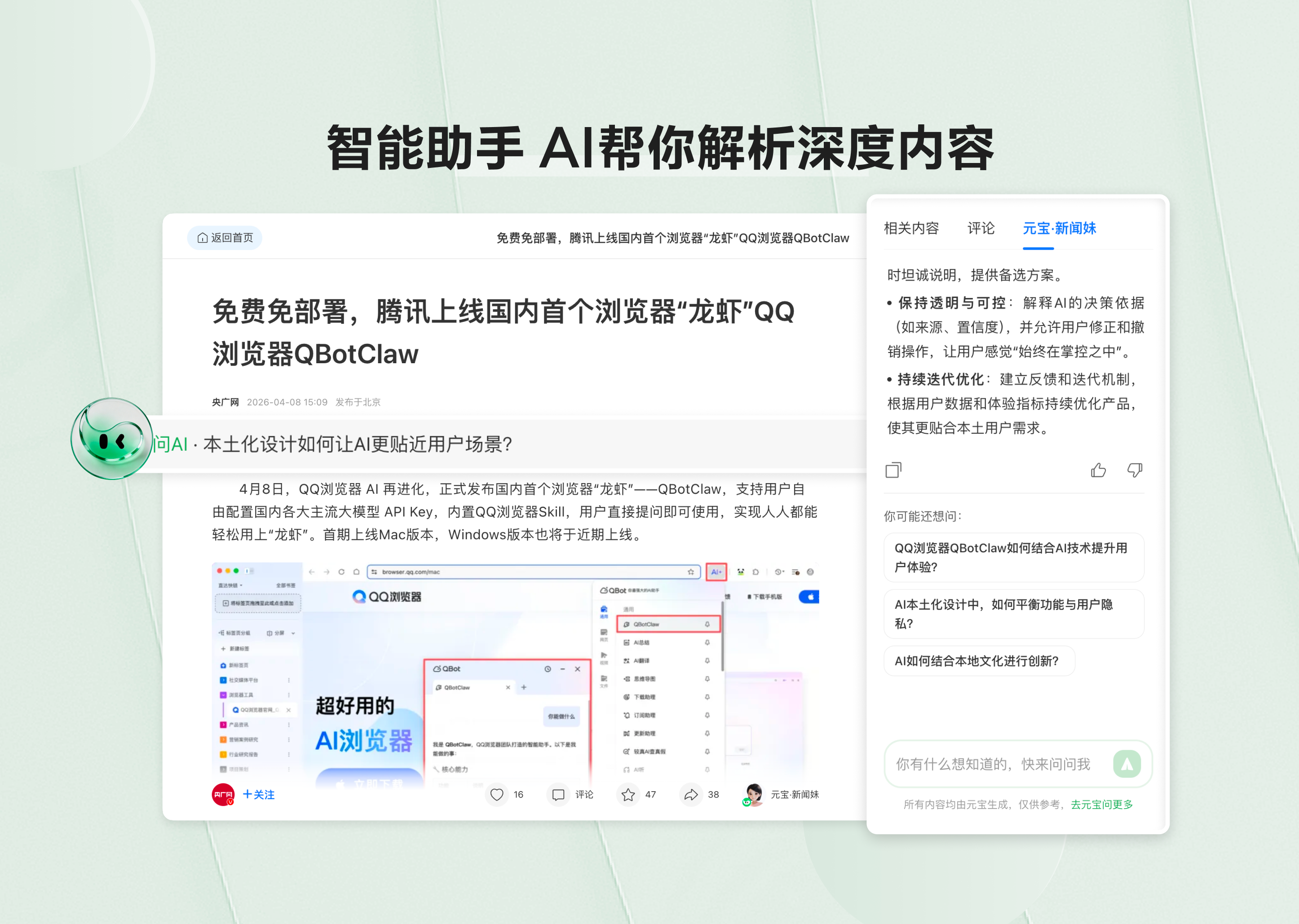This screenshot has width=1299, height=924.
Task: Open 央广网 red avatar at article bottom
Action: click(x=223, y=794)
